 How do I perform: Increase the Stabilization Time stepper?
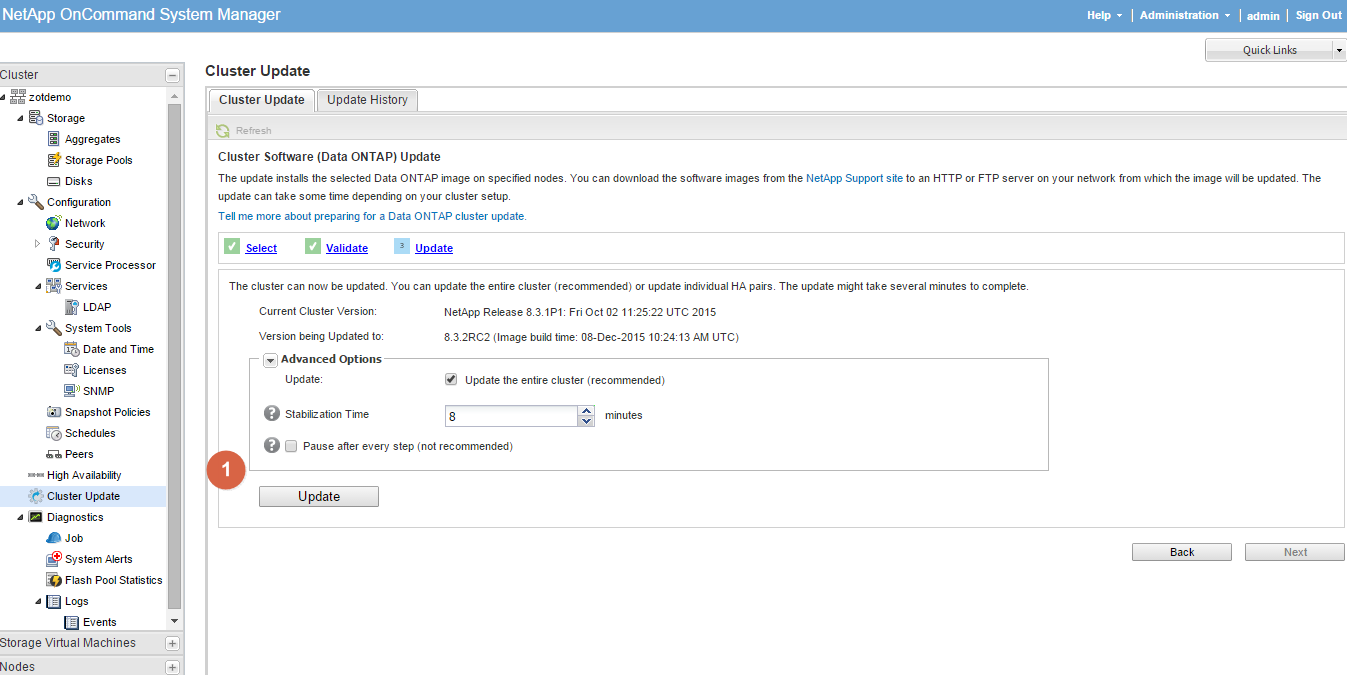pos(586,410)
